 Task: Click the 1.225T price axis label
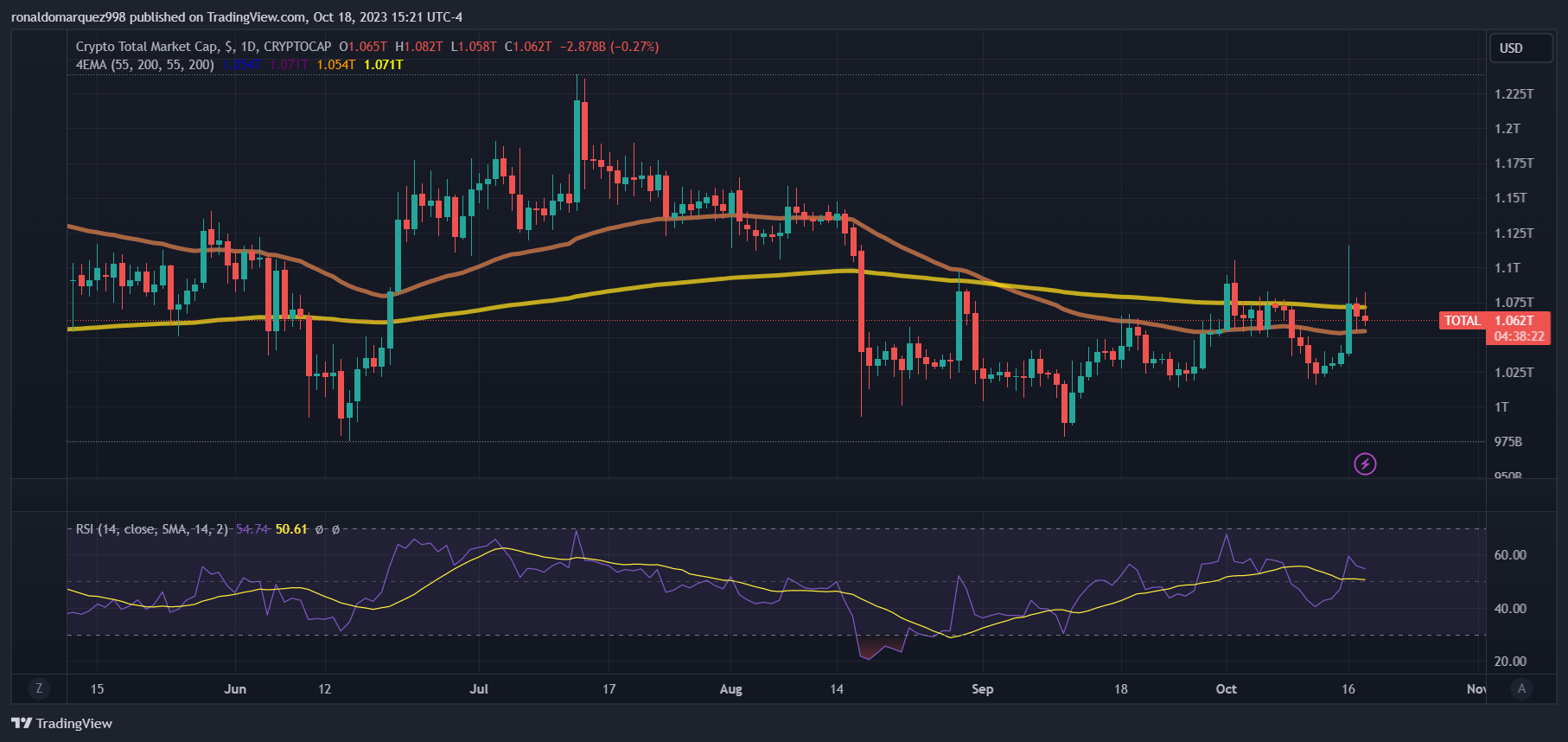[x=1514, y=93]
